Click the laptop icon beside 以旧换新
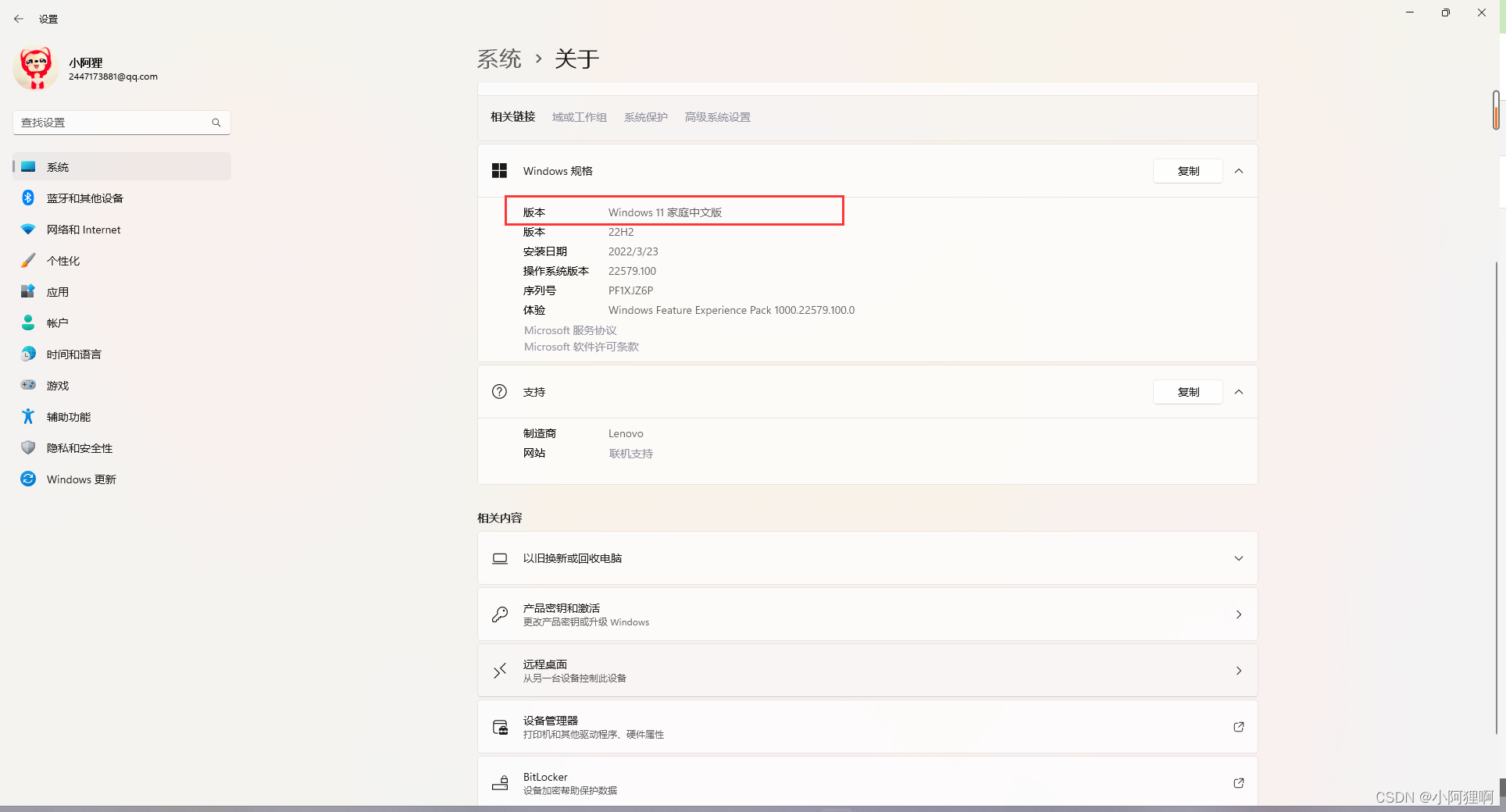This screenshot has width=1506, height=812. 500,558
